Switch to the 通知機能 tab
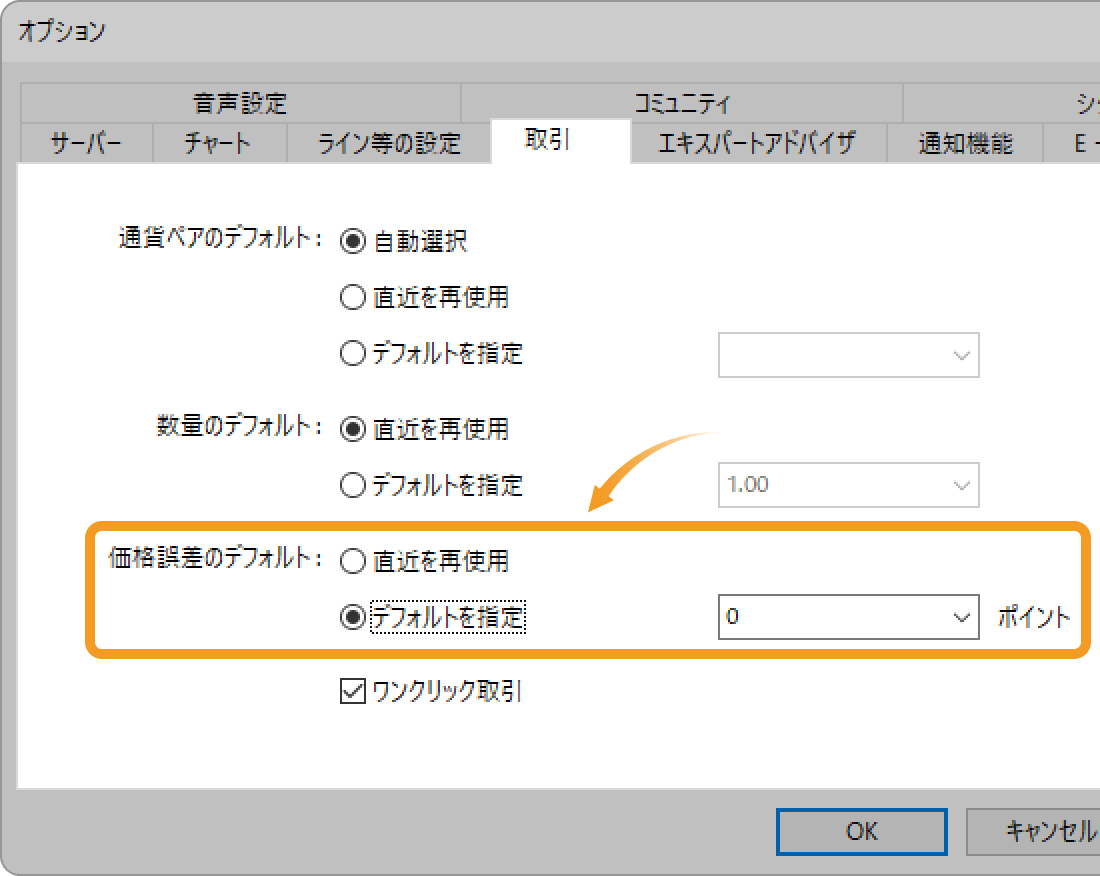Viewport: 1100px width, 876px height. click(965, 144)
